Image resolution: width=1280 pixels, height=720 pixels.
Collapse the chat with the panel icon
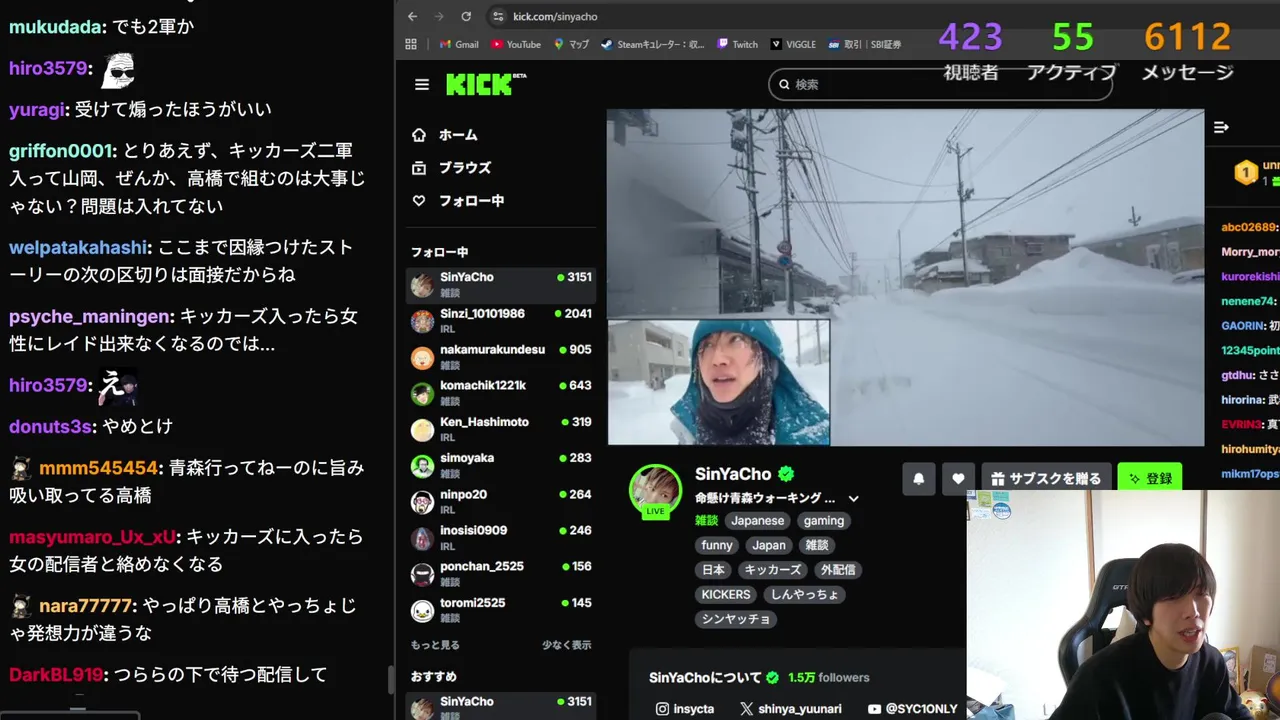point(1221,127)
